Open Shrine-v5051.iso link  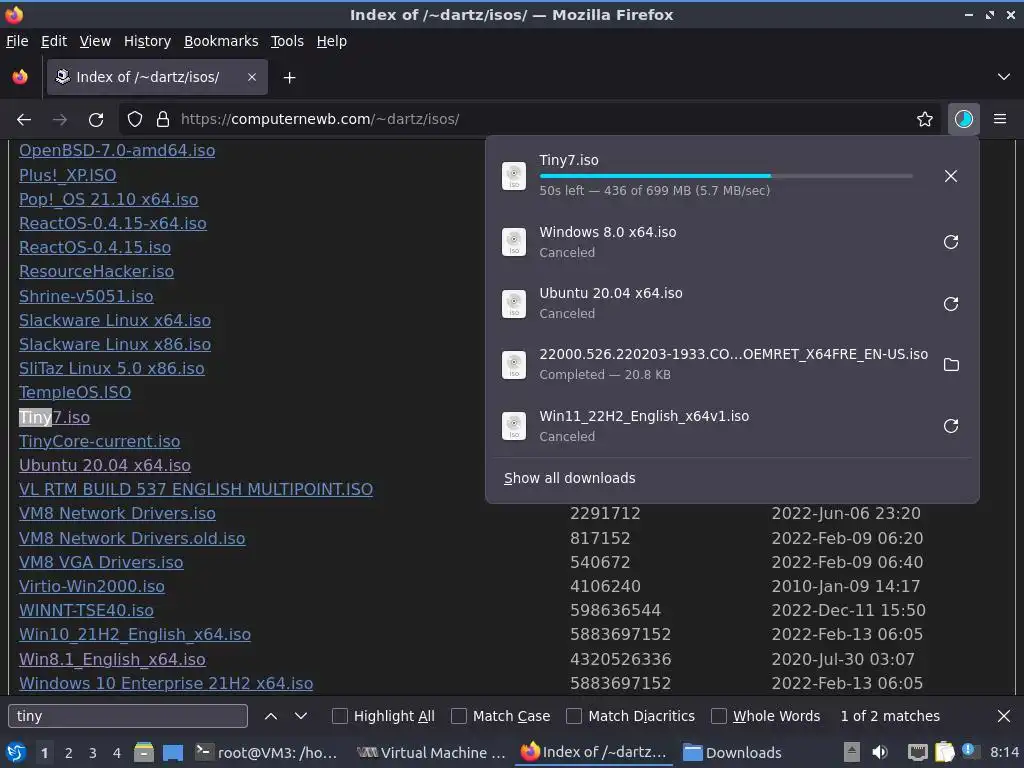pos(86,296)
